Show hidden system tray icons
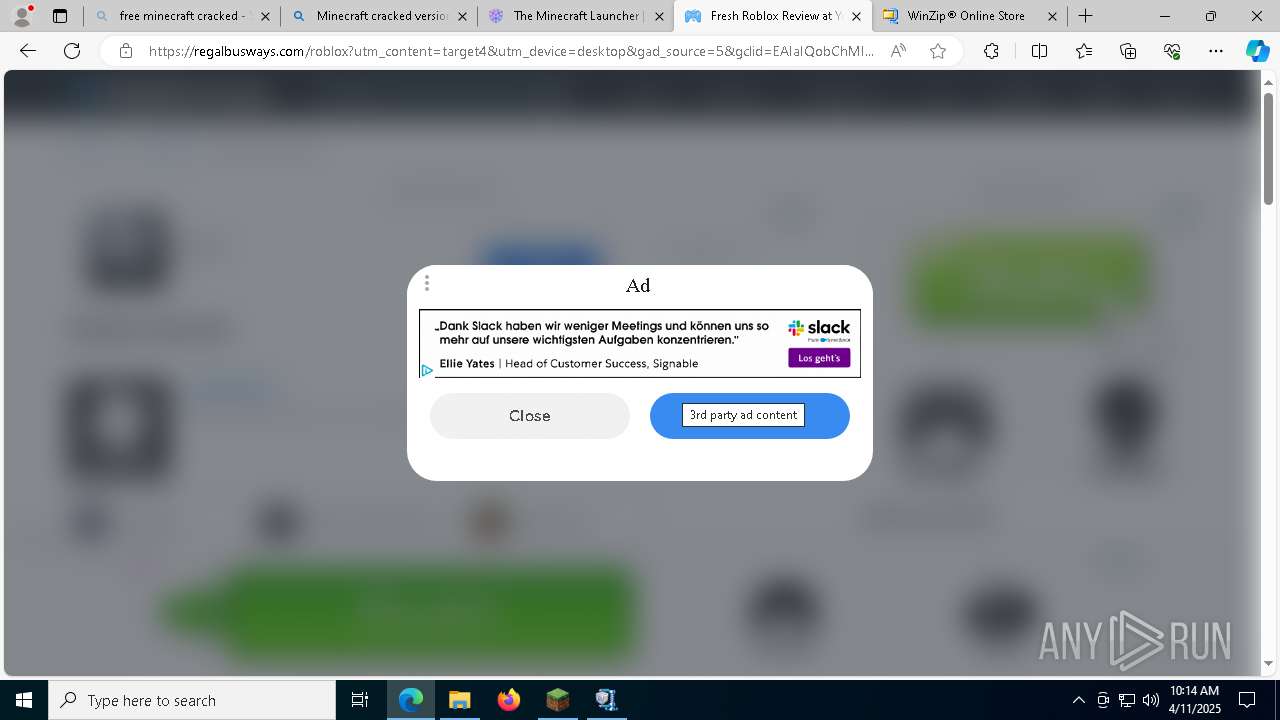Image resolution: width=1280 pixels, height=720 pixels. point(1078,700)
